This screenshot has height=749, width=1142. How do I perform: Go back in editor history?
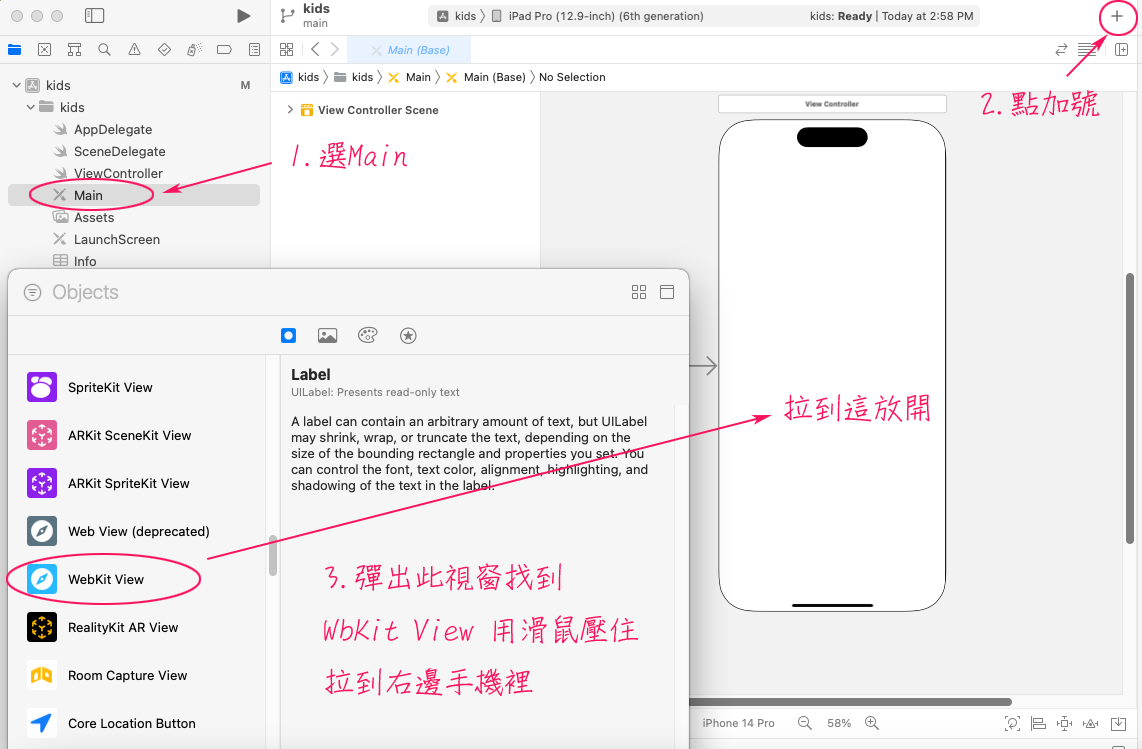tap(315, 50)
